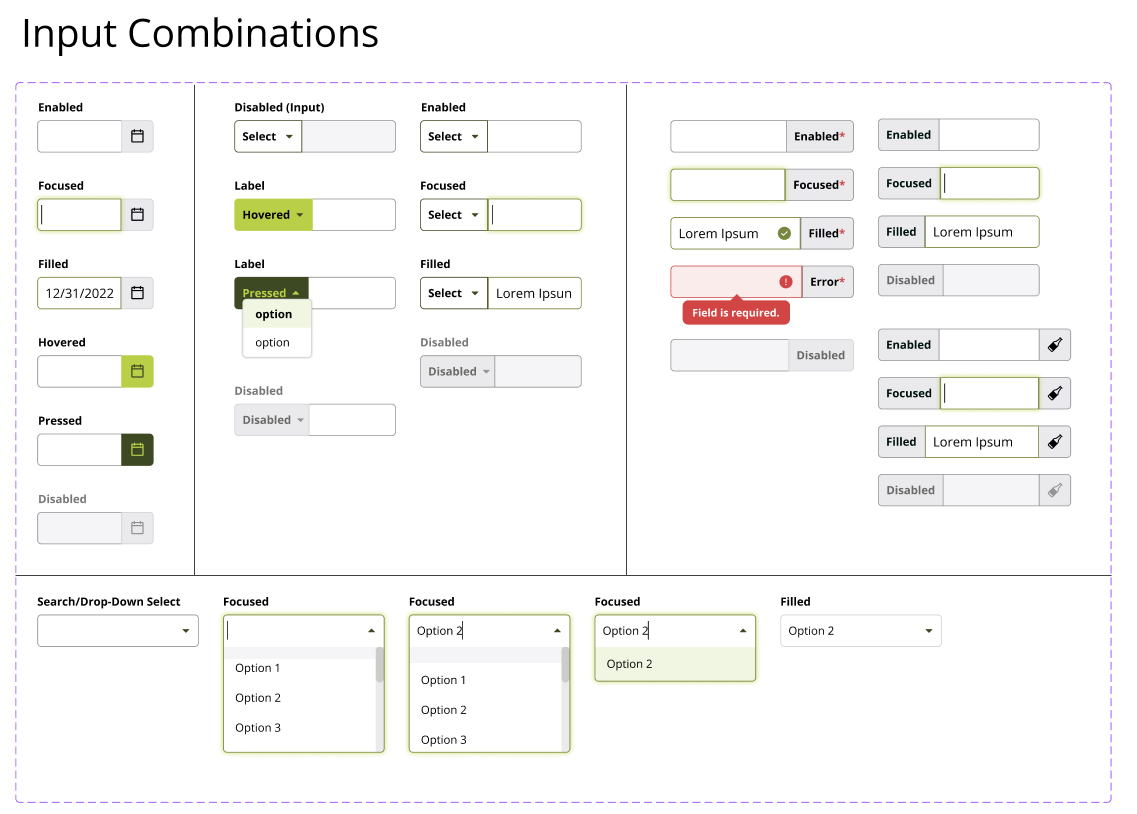Click the dark Pressed calendar icon
Image resolution: width=1137 pixels, height=814 pixels.
[137, 449]
